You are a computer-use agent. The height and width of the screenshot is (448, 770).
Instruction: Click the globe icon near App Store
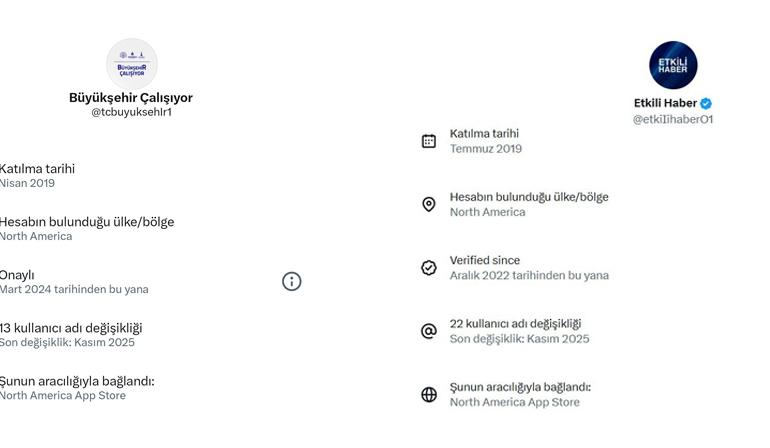coord(429,394)
